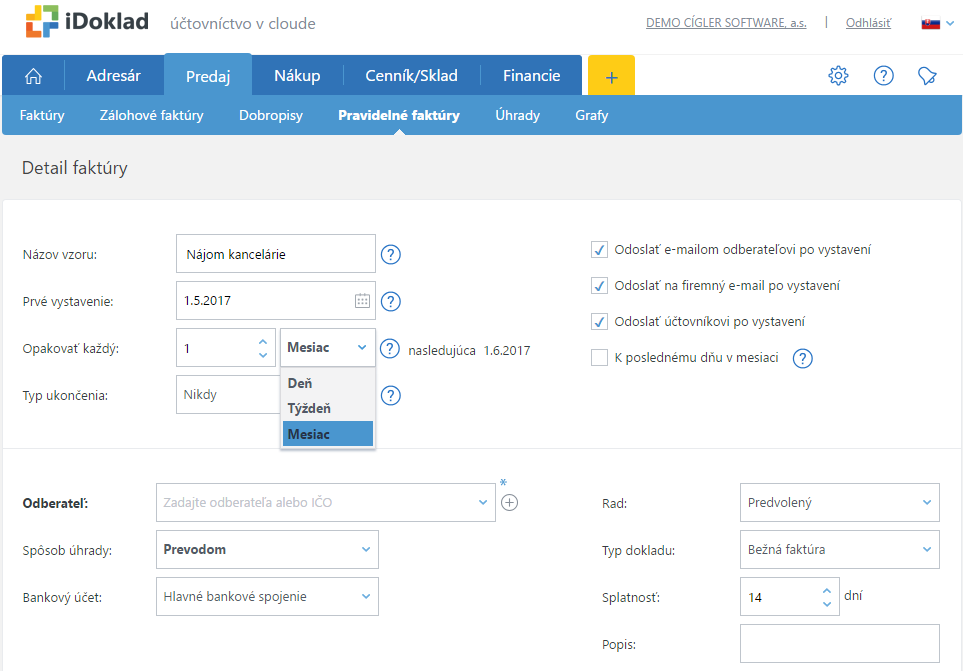Screen dimensions: 963x671
Task: Uncheck Odoslať e-mailom odberateľovi po vystavení
Action: (600, 249)
